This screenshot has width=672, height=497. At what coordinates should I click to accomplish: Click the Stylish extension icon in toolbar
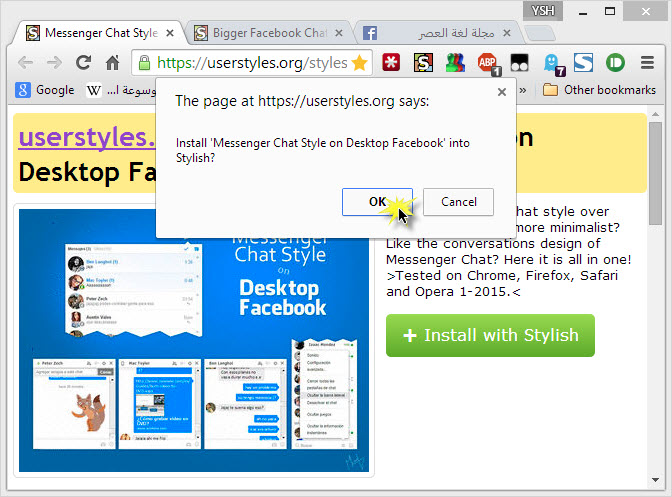point(423,63)
